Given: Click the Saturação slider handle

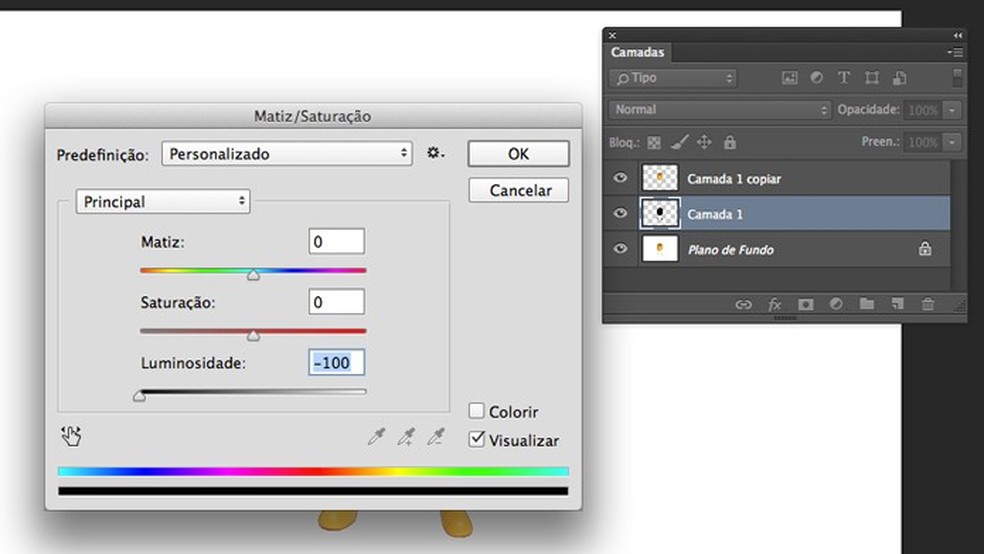Looking at the screenshot, I should 253,336.
